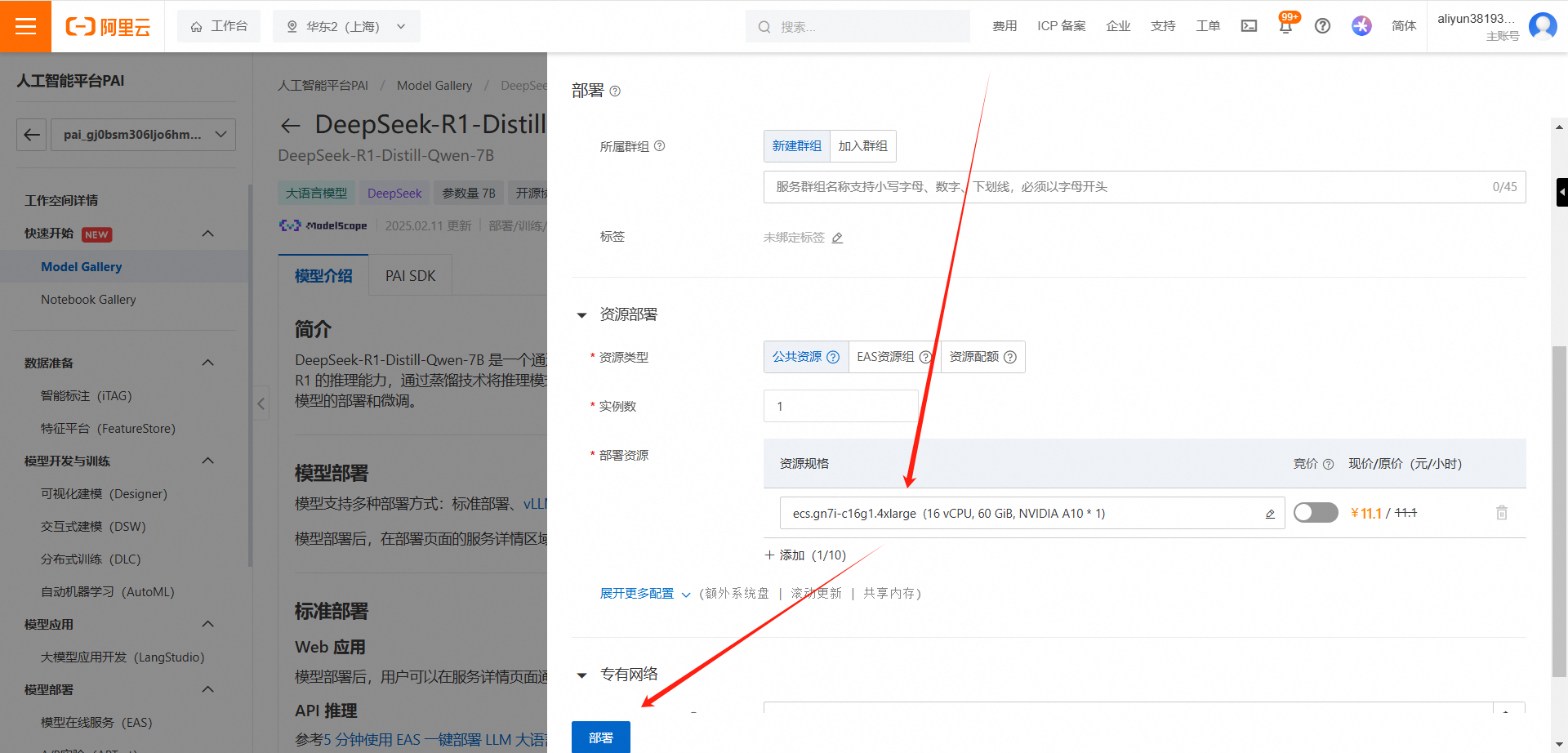Viewport: 1568px width, 753px height.
Task: Click the purple AI assistant icon
Action: click(1361, 26)
